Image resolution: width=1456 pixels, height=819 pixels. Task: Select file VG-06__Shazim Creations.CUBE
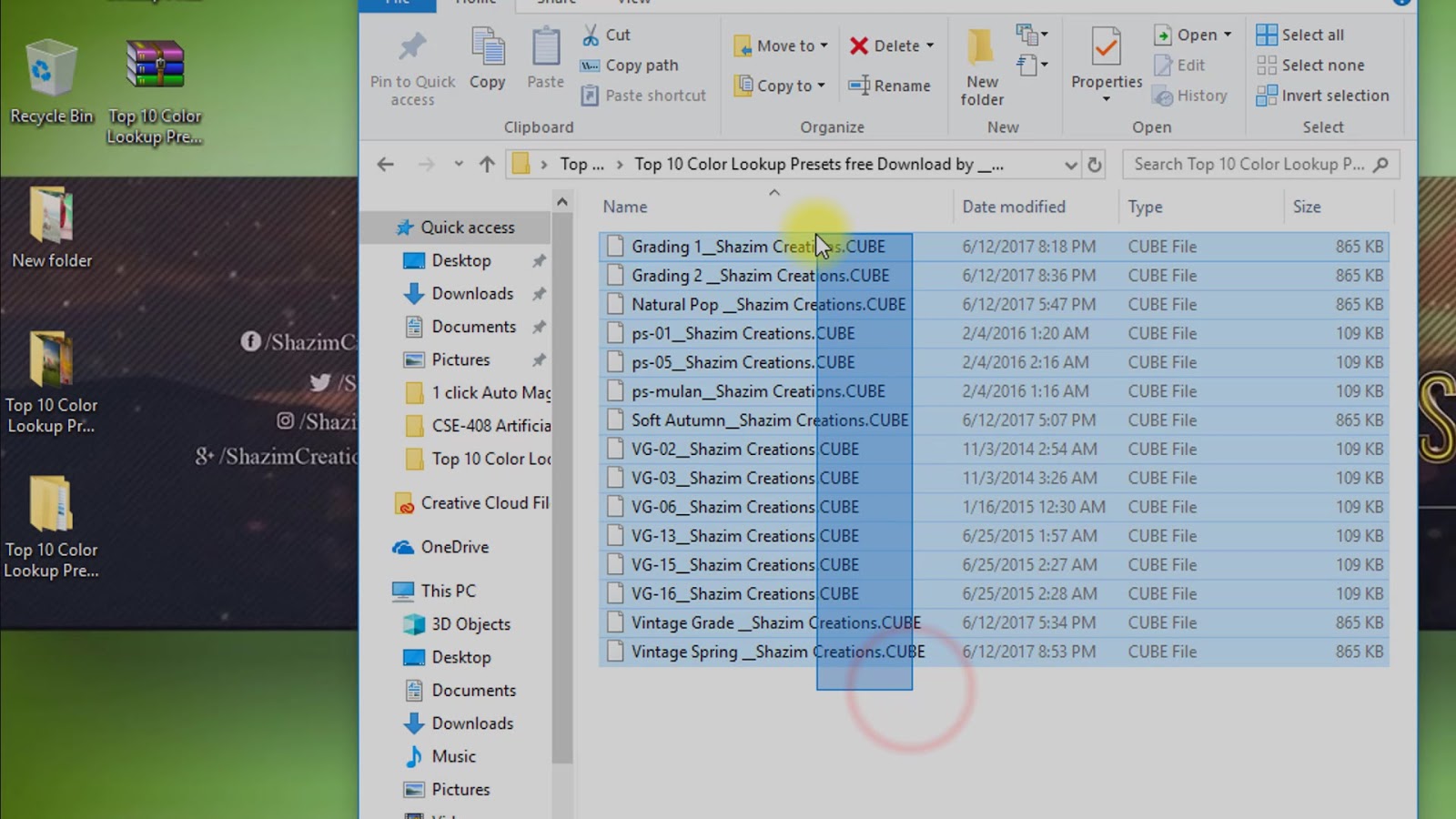(994, 507)
